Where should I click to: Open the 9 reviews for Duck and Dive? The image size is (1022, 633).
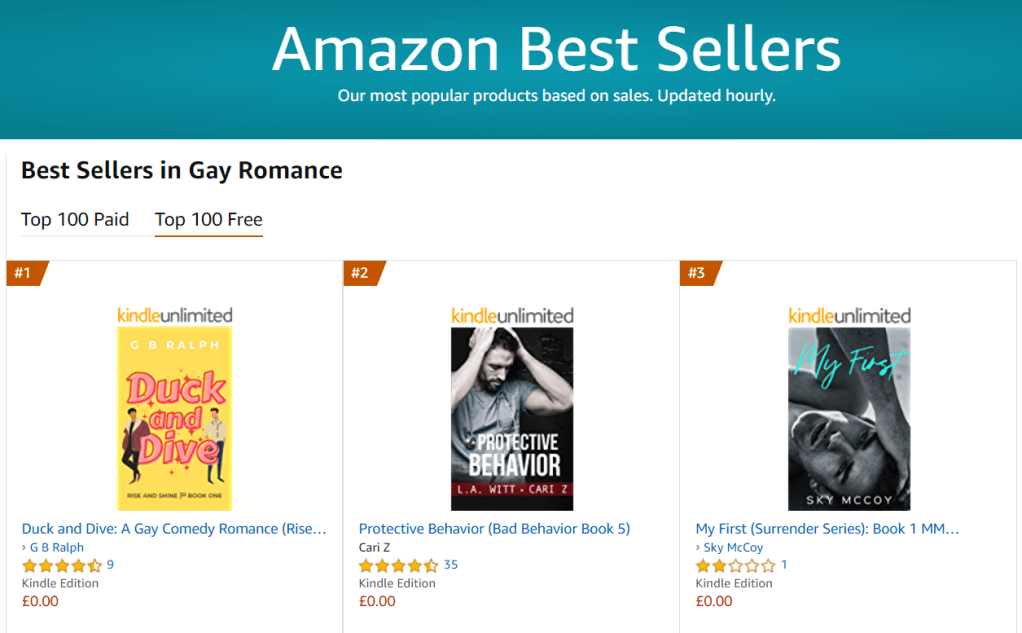[110, 565]
